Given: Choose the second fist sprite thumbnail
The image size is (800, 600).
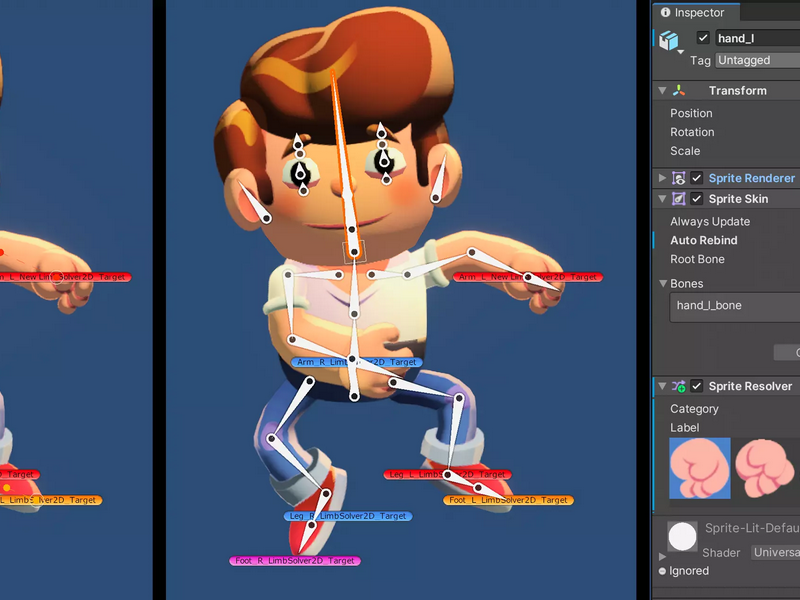Looking at the screenshot, I should 764,468.
